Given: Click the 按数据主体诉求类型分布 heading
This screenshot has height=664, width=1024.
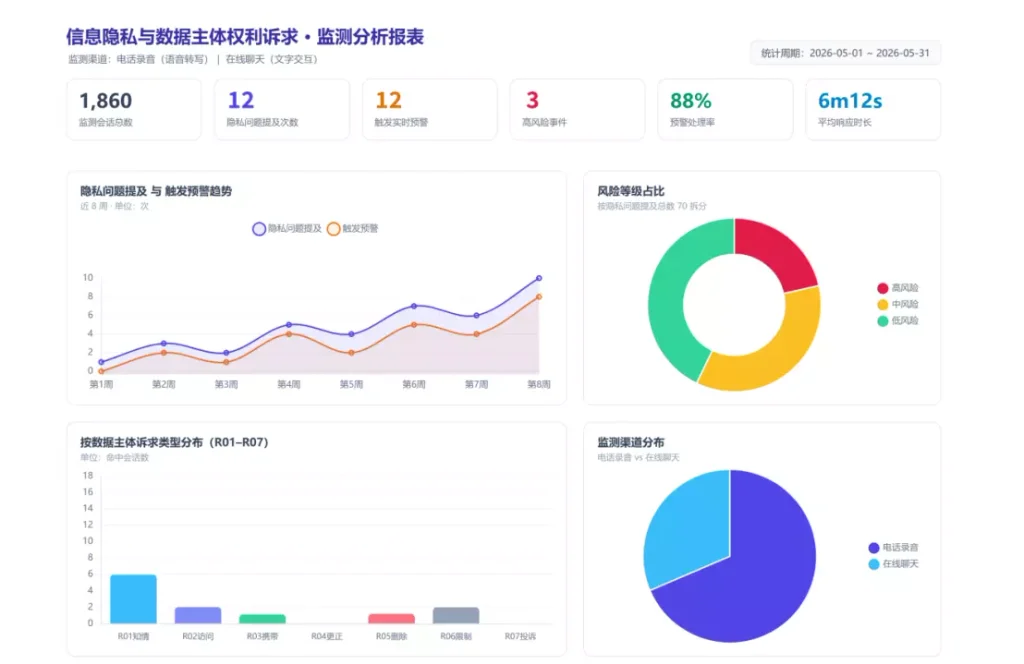Looking at the screenshot, I should point(174,443).
